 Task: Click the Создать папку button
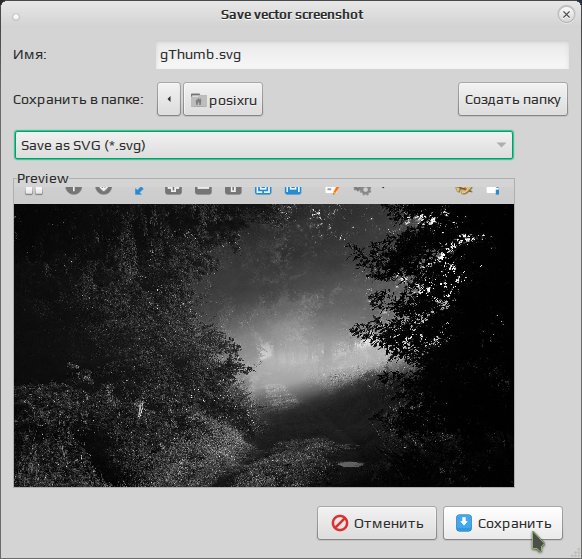(513, 99)
